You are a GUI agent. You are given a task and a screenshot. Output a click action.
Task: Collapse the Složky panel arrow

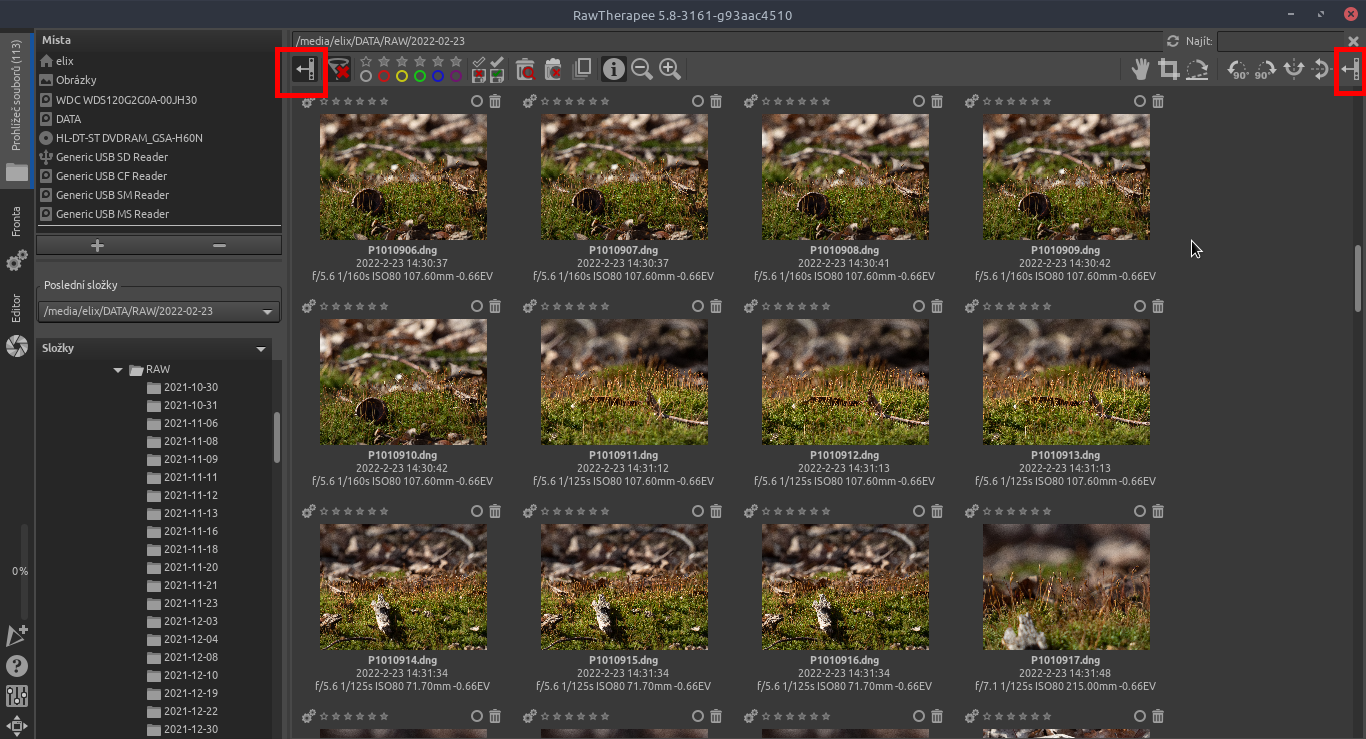point(261,349)
